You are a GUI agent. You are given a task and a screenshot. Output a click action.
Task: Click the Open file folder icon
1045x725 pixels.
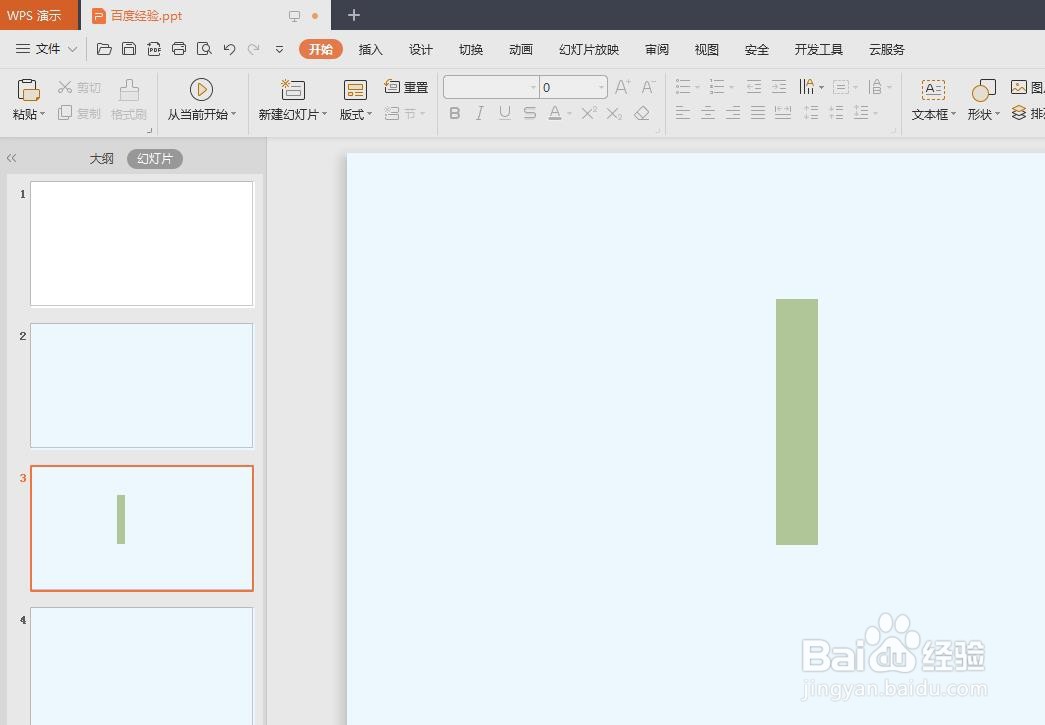tap(104, 49)
